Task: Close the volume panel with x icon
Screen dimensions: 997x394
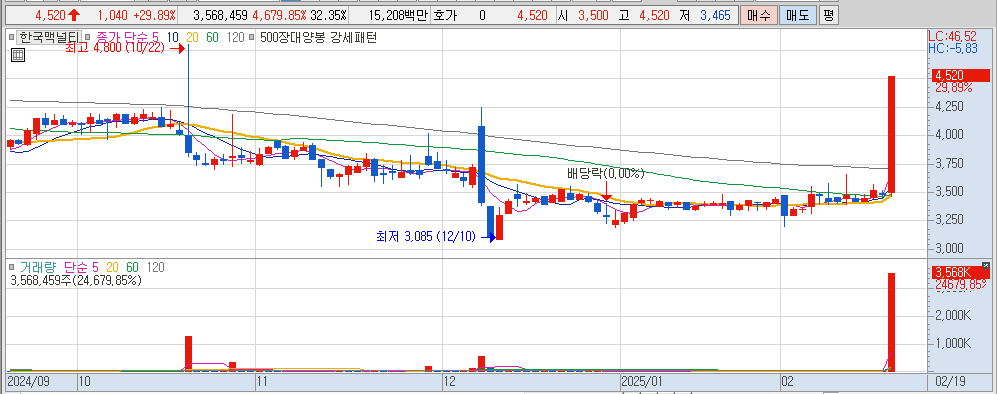Action: click(x=986, y=265)
